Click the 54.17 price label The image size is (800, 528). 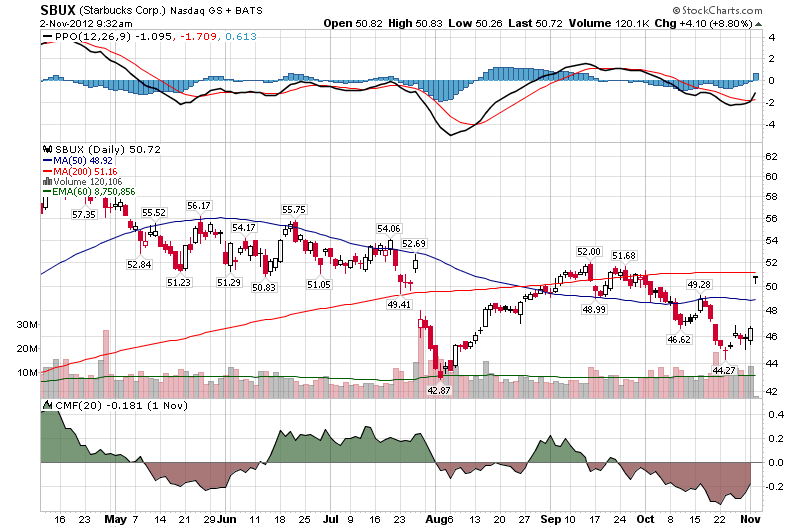(x=243, y=228)
